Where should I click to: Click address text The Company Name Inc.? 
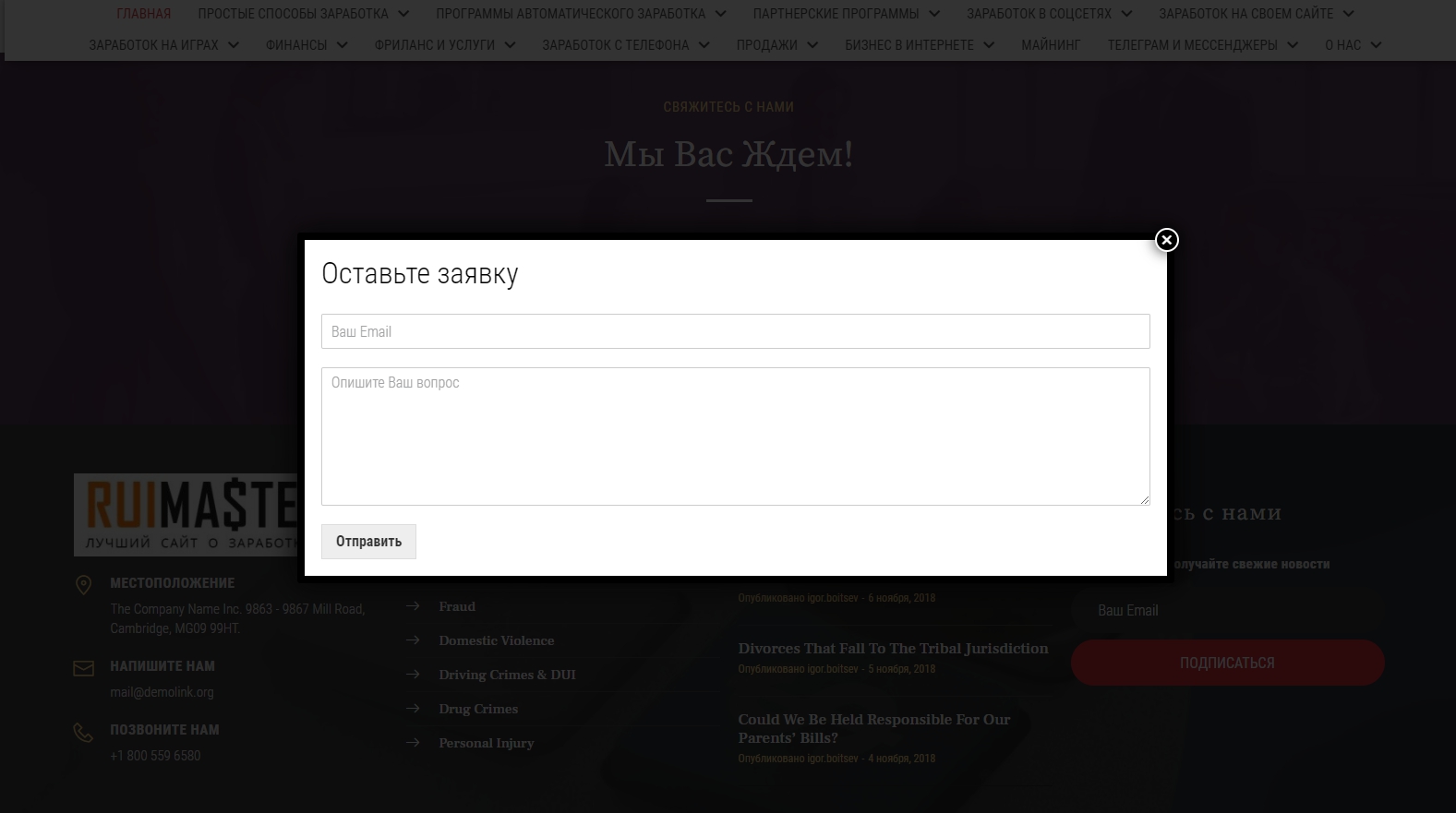click(237, 618)
